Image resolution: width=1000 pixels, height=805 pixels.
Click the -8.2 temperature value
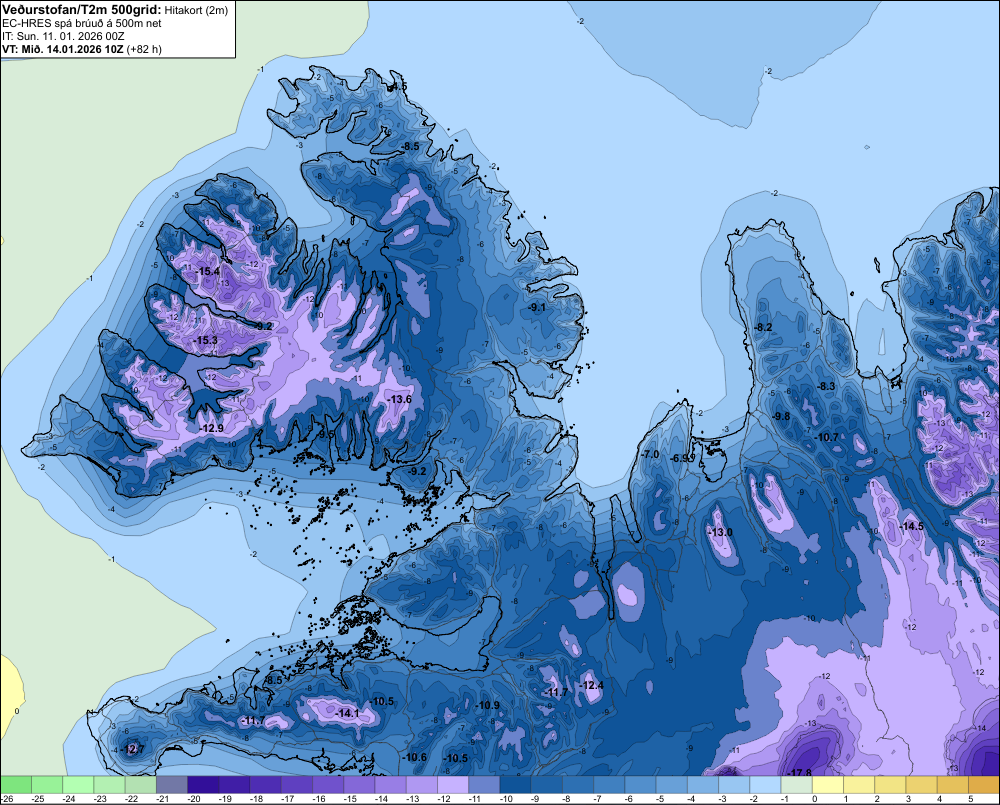[763, 327]
